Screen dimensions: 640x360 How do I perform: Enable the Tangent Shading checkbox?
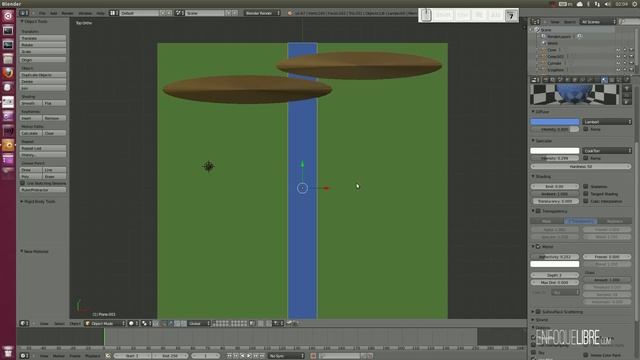click(586, 194)
